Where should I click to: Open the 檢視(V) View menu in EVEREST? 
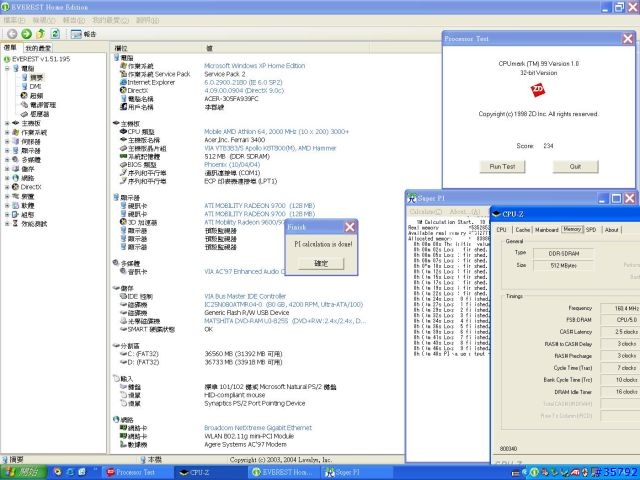point(44,20)
